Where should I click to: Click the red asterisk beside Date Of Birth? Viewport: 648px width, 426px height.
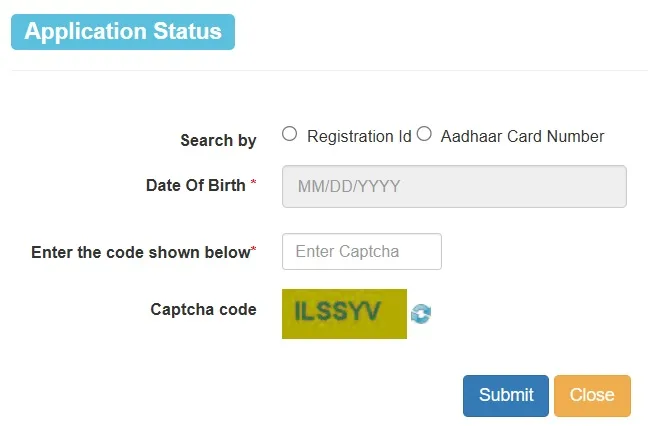point(253,184)
